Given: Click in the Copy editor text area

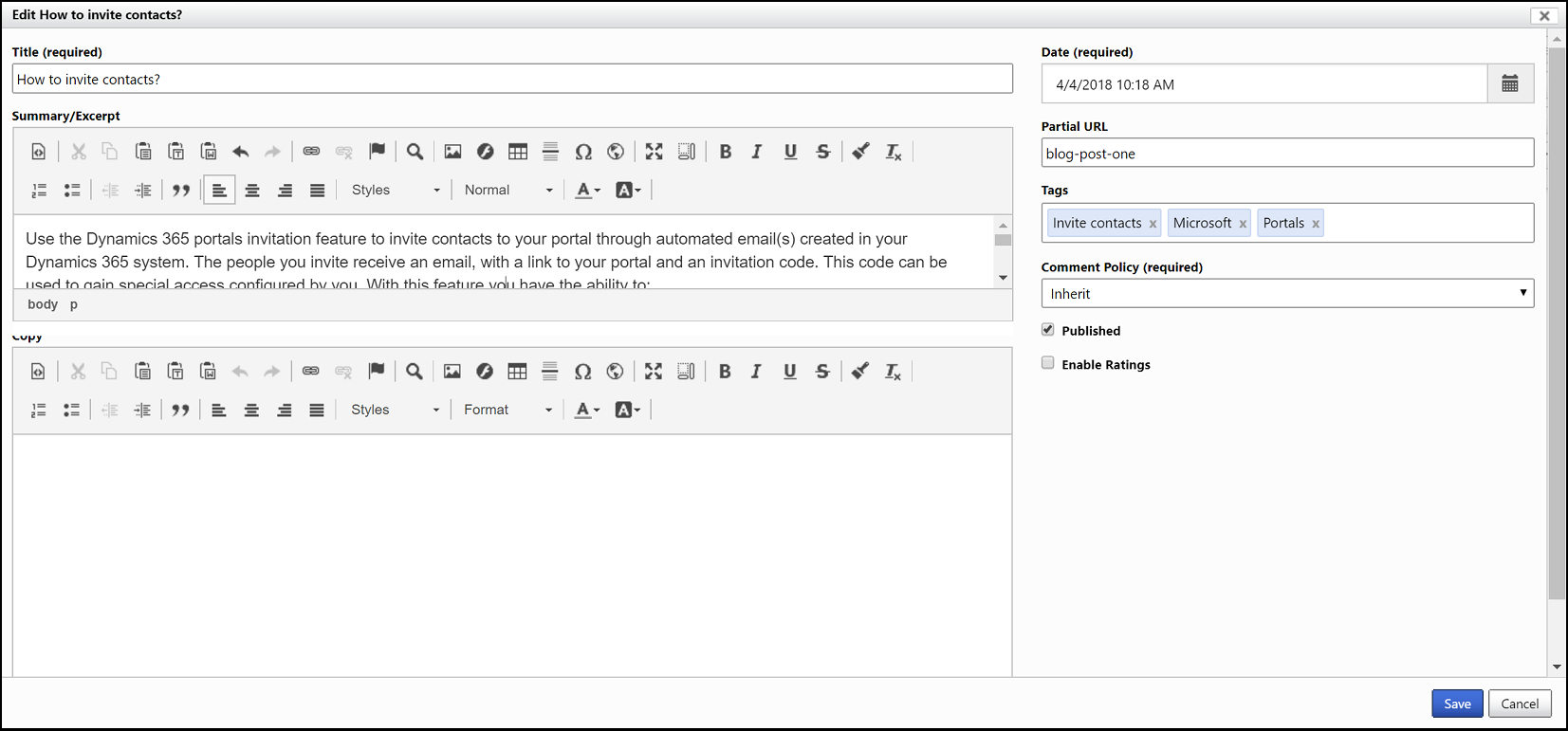Looking at the screenshot, I should 512,556.
